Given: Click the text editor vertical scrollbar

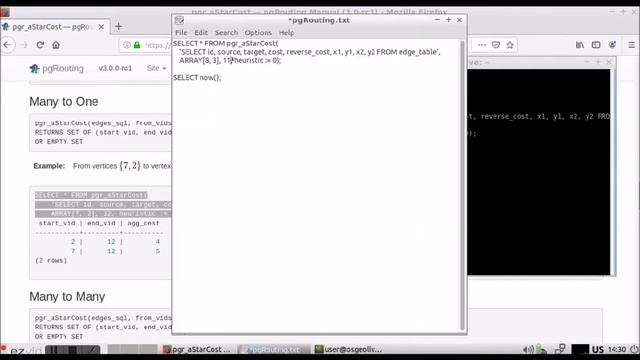Looking at the screenshot, I should click(x=462, y=185).
